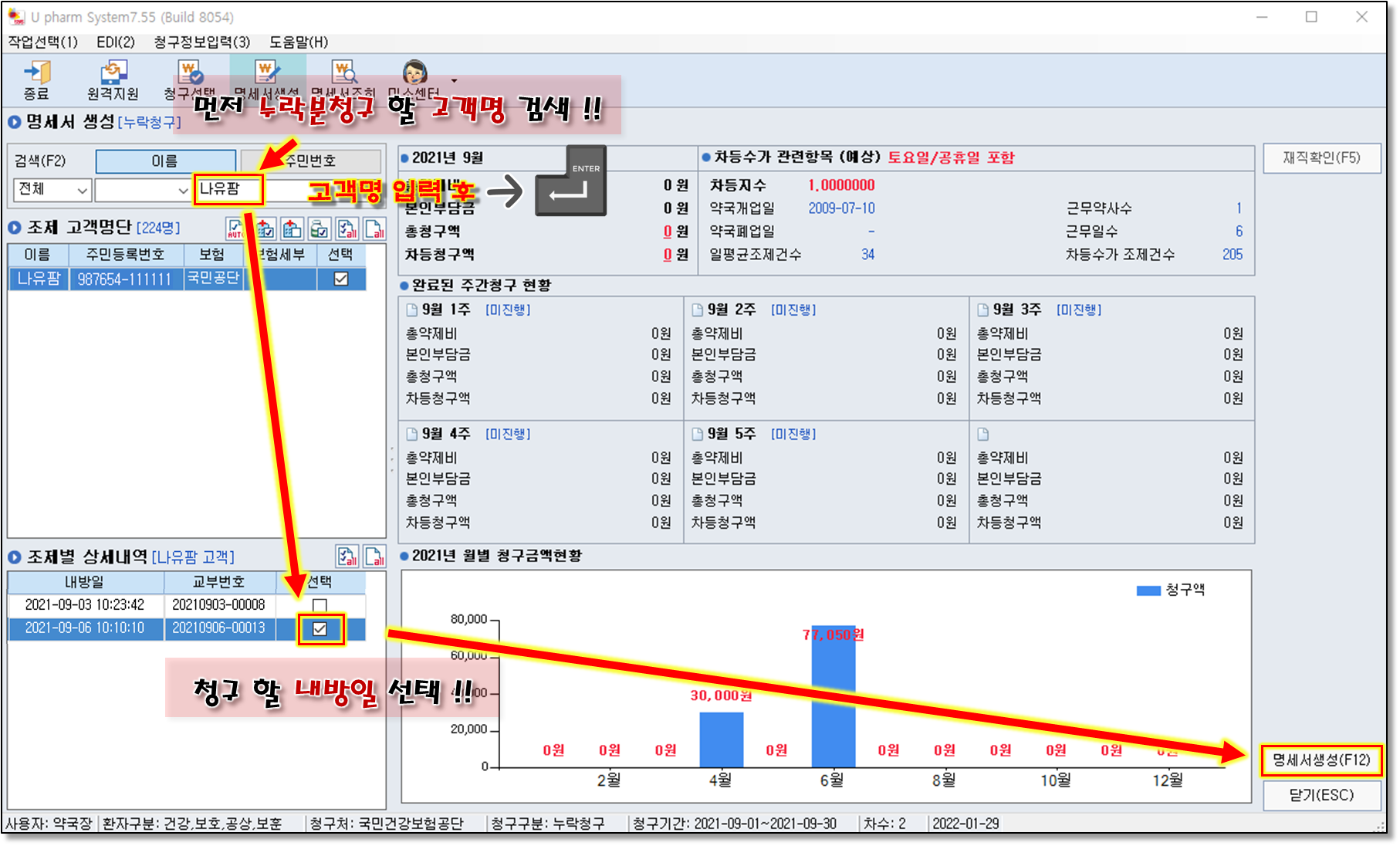The width and height of the screenshot is (1400, 846).
Task: Expand the arrow next to 미소센터
Action: 454,80
